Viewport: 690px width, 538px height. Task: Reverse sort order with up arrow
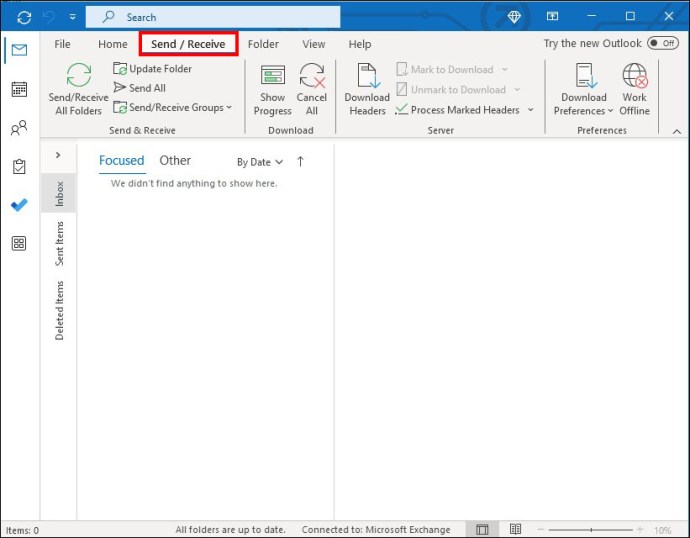(x=301, y=161)
